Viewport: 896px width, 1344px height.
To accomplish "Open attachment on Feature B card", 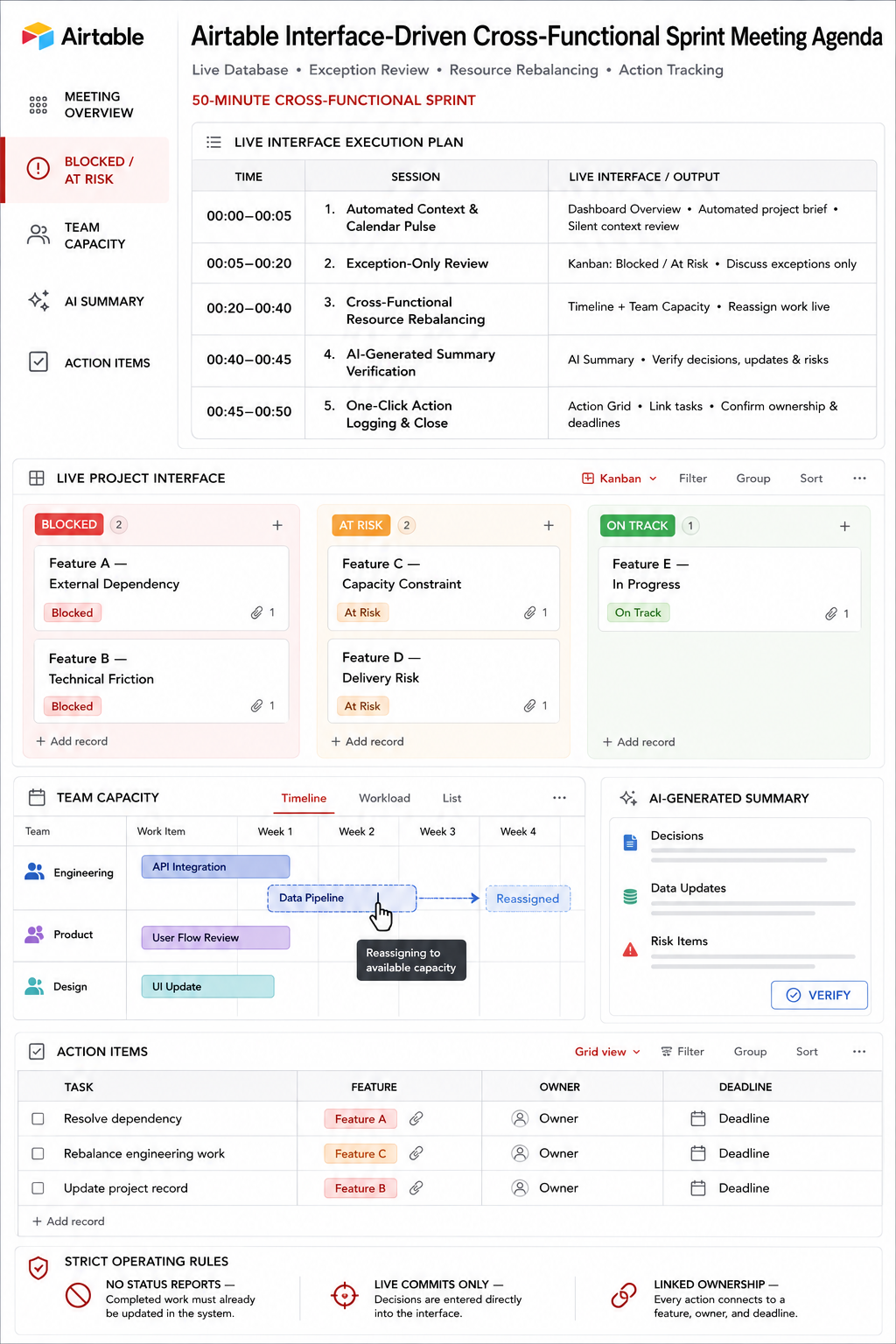I will point(256,705).
